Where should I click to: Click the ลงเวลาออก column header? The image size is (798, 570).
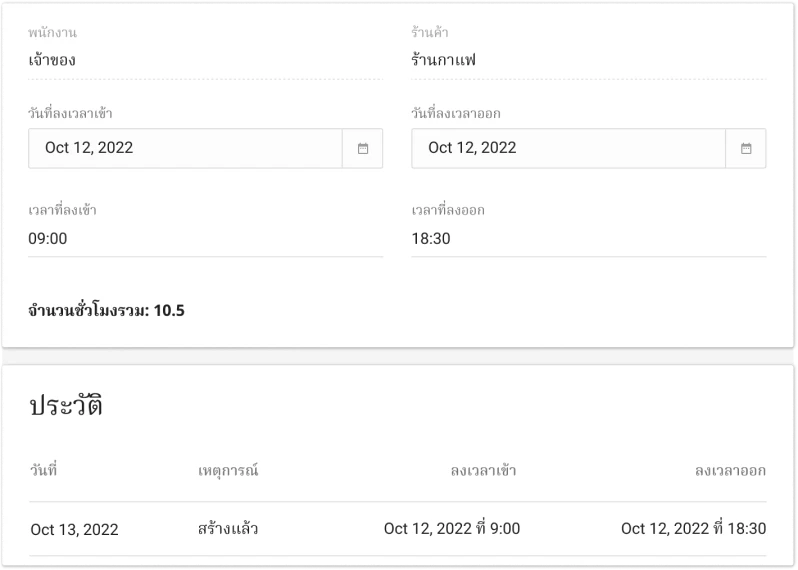(730, 470)
